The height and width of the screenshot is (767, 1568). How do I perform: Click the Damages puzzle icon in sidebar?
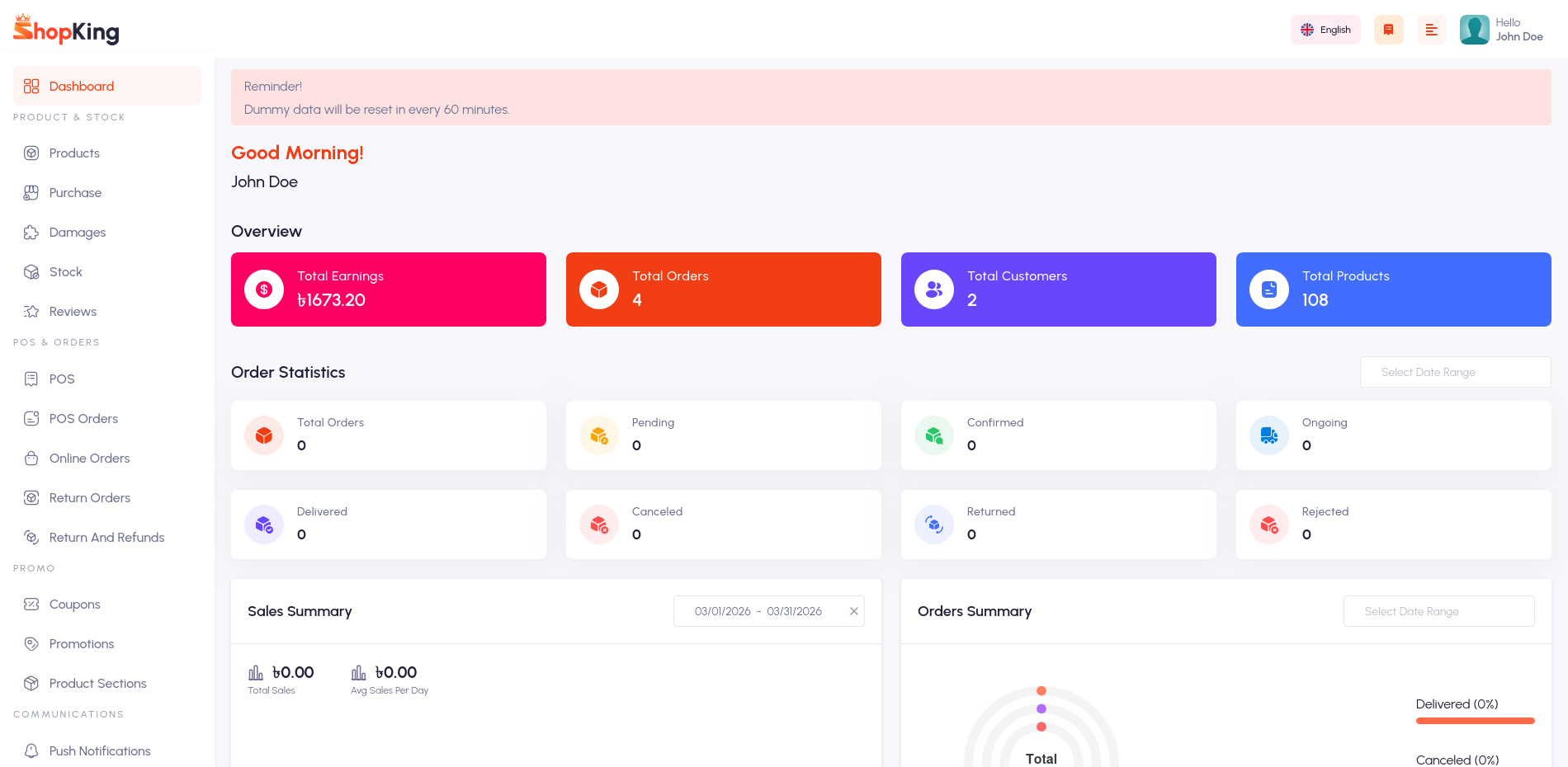(31, 233)
